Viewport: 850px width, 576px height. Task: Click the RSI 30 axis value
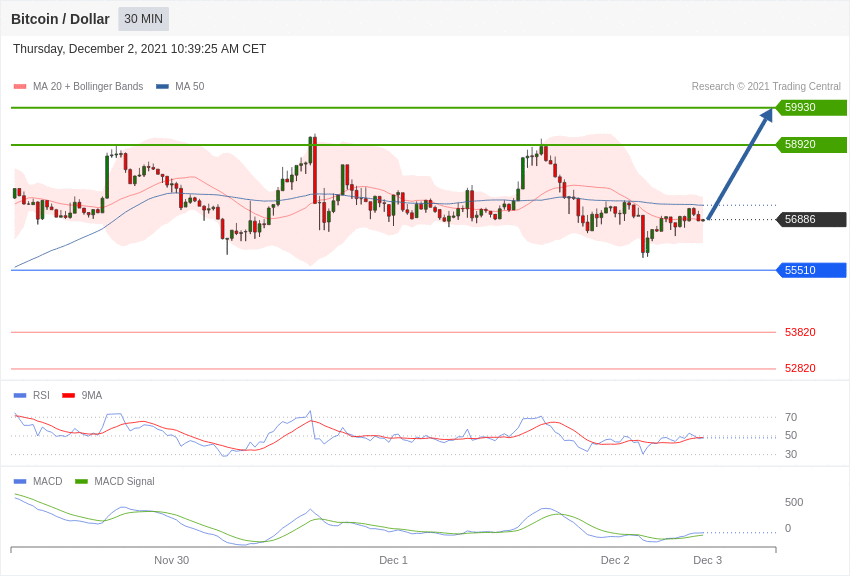(x=791, y=455)
